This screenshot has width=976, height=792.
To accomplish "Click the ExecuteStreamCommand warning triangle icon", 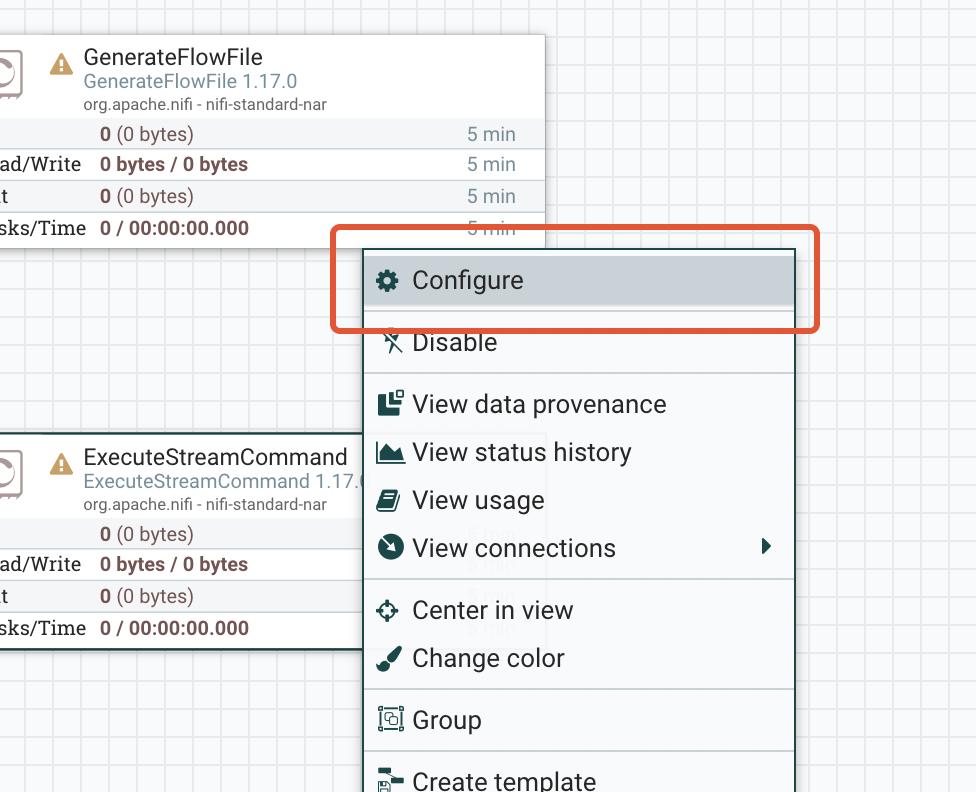I will [62, 464].
